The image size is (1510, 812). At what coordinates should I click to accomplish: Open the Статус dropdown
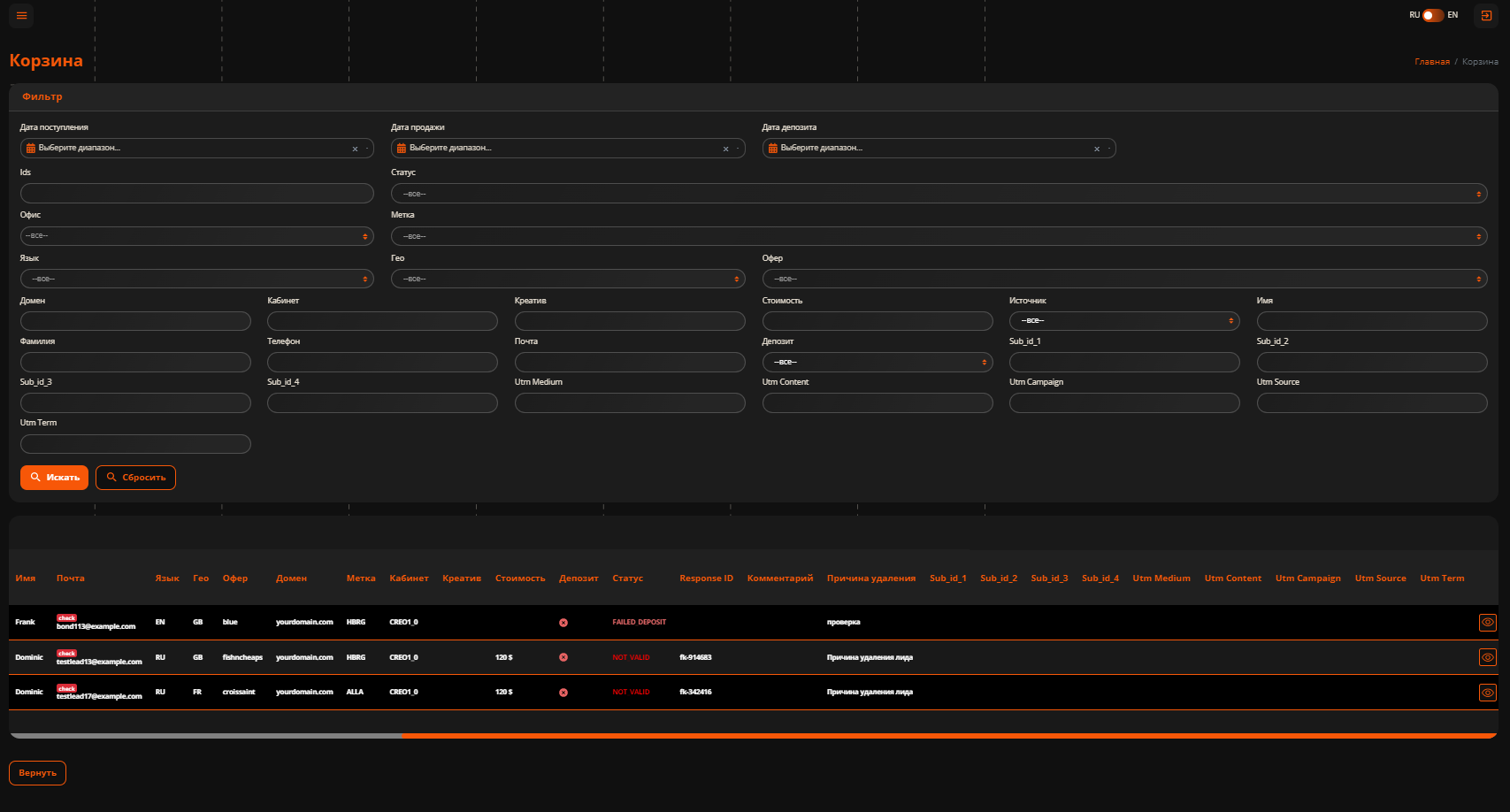click(x=939, y=194)
